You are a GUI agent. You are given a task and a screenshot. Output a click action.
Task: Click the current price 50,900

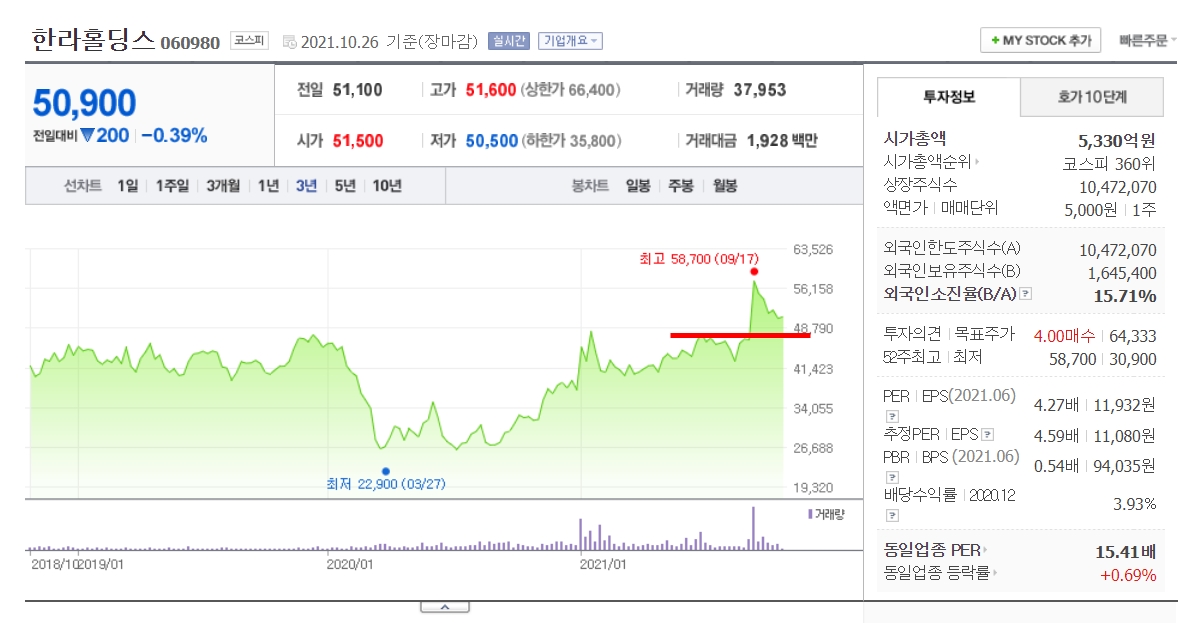pyautogui.click(x=84, y=103)
